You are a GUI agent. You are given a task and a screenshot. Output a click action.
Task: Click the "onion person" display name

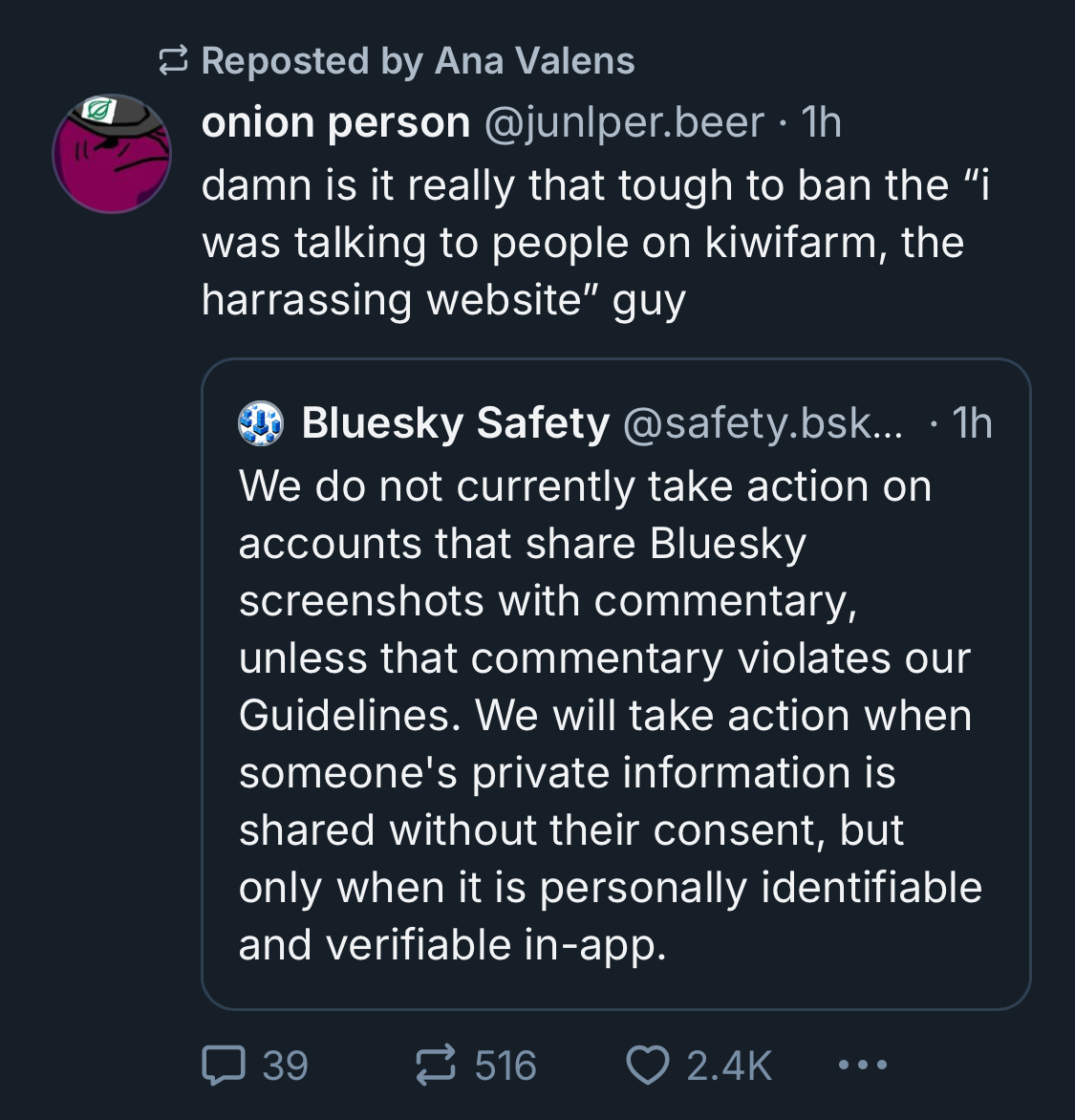pos(335,122)
